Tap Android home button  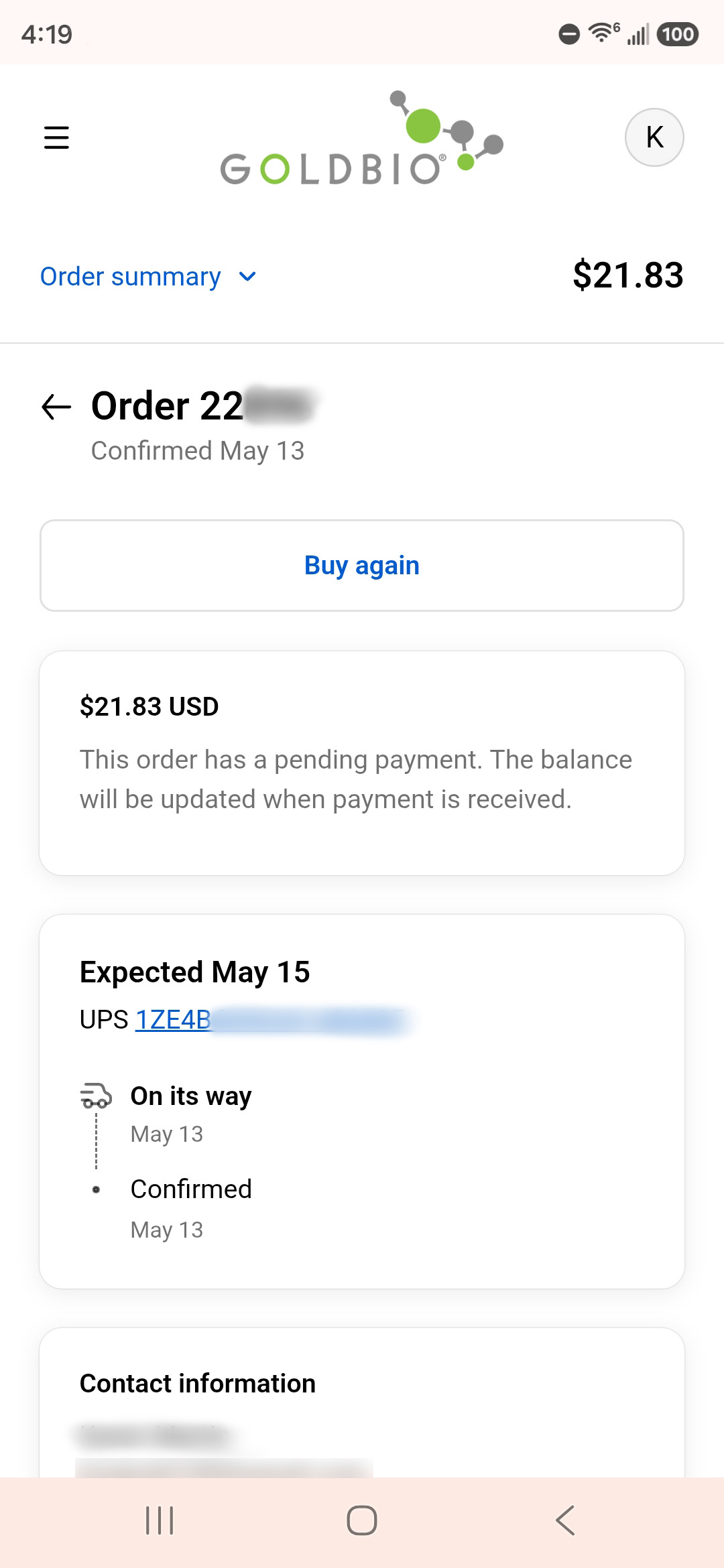point(362,1520)
